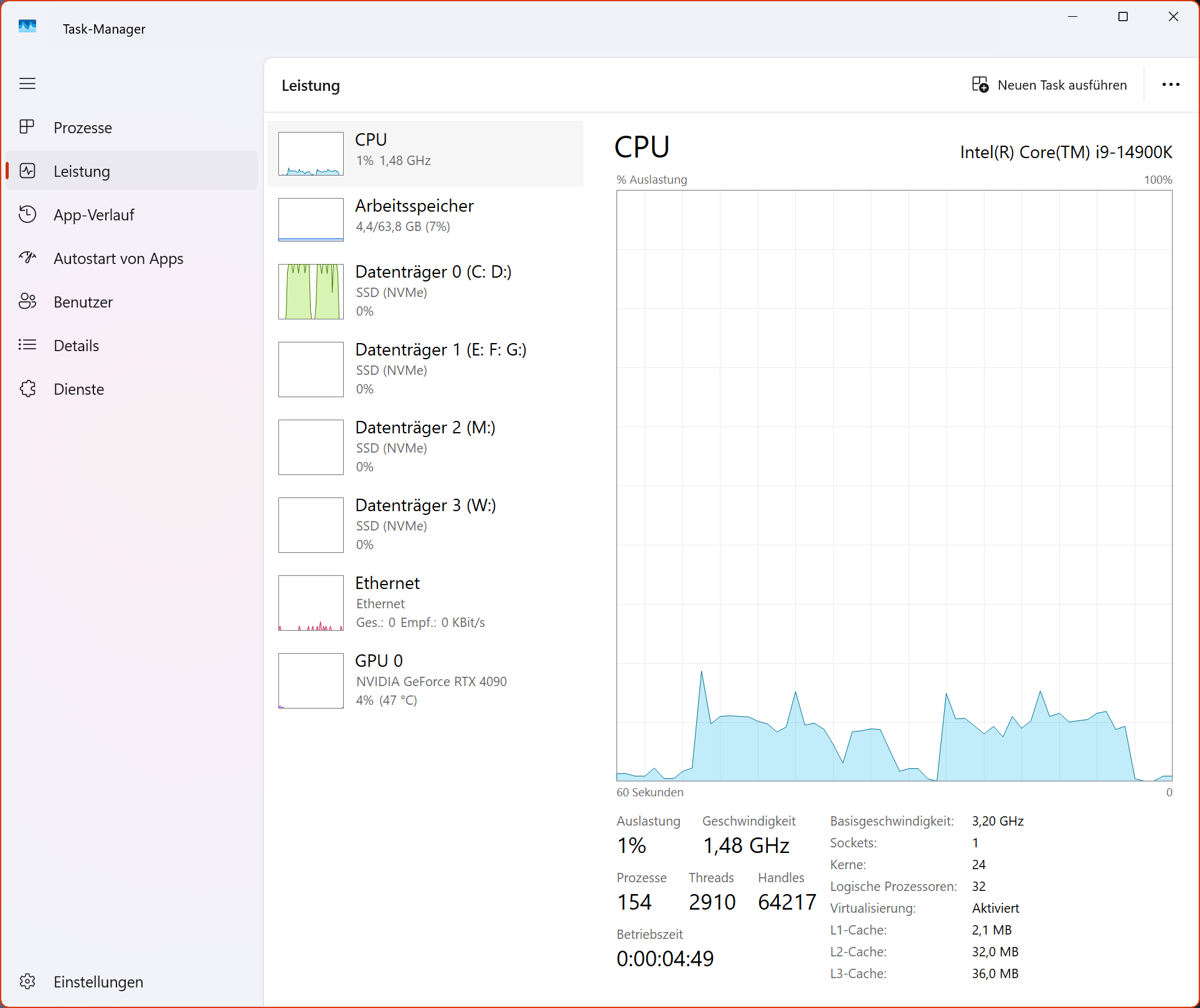Click the Datenträger 1 graph thumbnail

pyautogui.click(x=311, y=369)
